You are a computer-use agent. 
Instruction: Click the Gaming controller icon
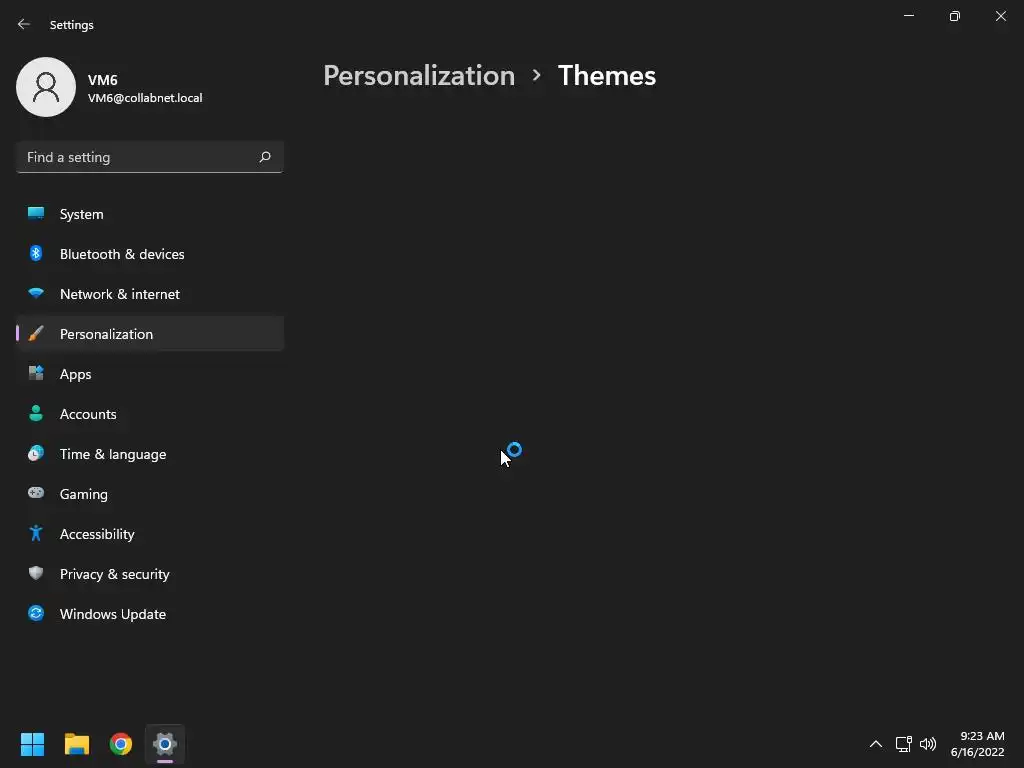click(36, 494)
